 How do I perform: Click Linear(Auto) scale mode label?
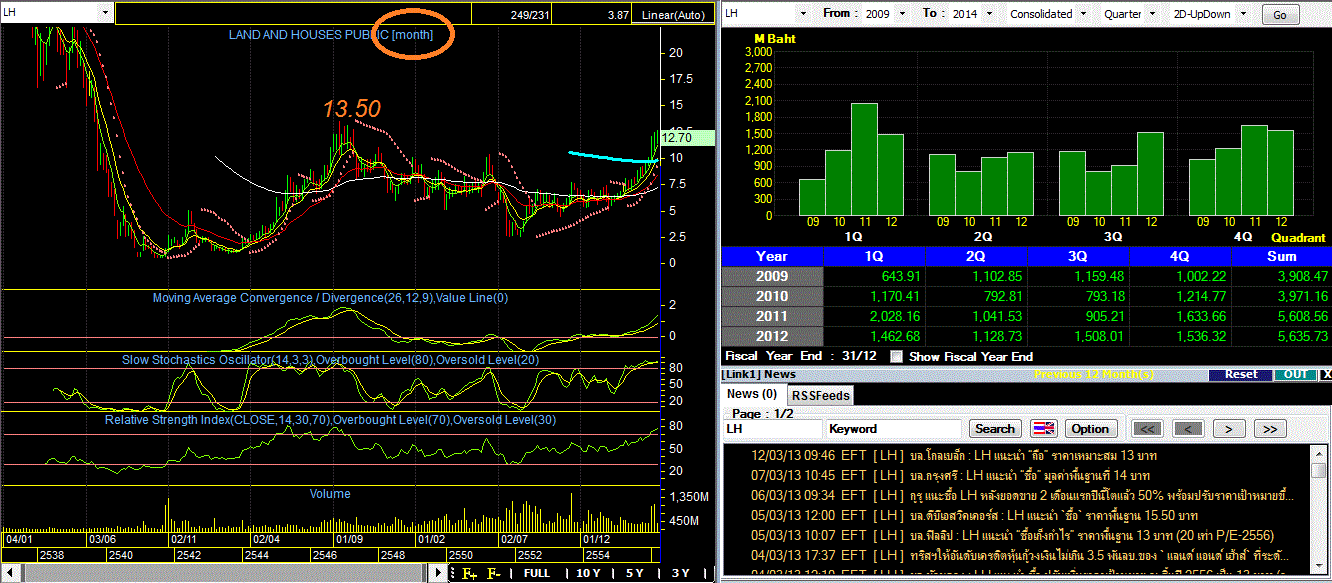[673, 15]
